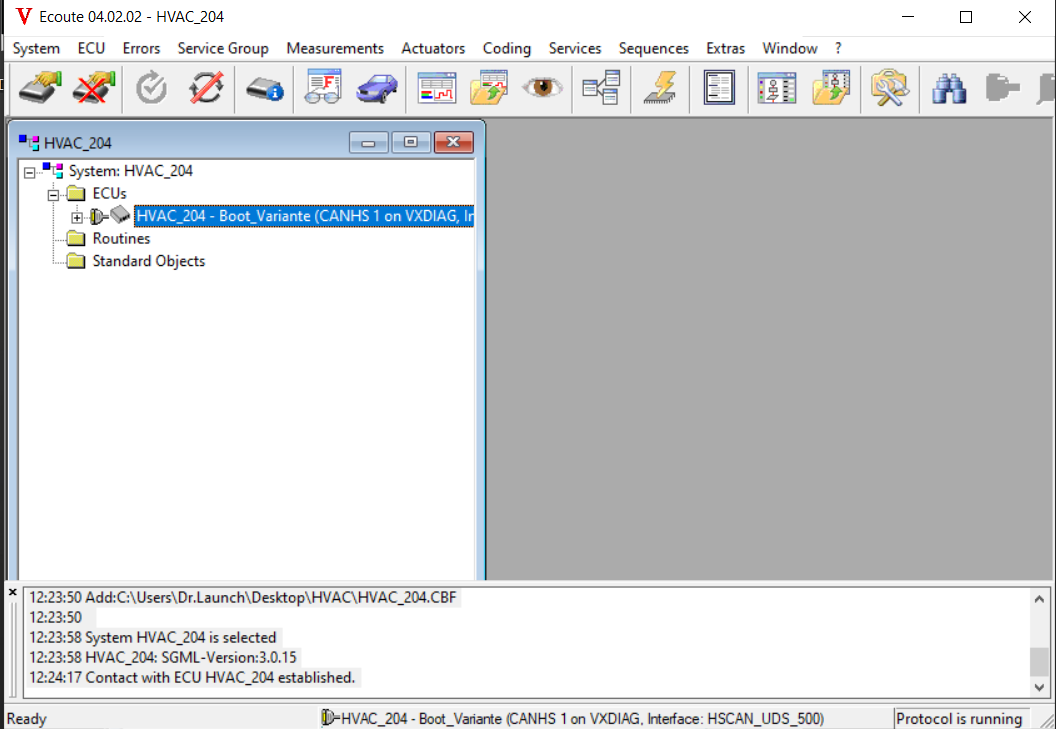This screenshot has width=1056, height=729.
Task: Open the wrench and tools settings icon
Action: click(890, 88)
